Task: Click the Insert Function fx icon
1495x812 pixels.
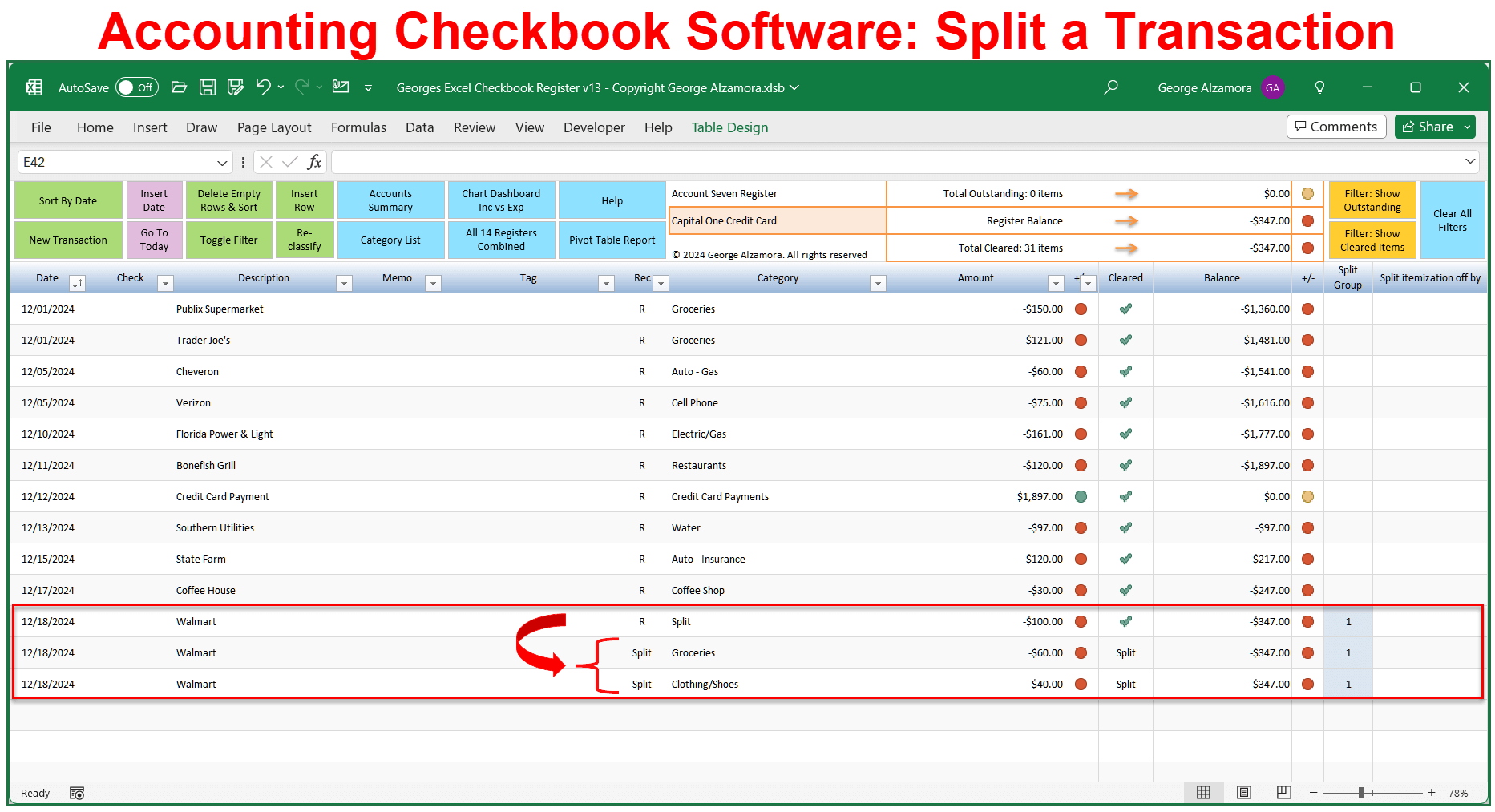Action: [x=316, y=161]
